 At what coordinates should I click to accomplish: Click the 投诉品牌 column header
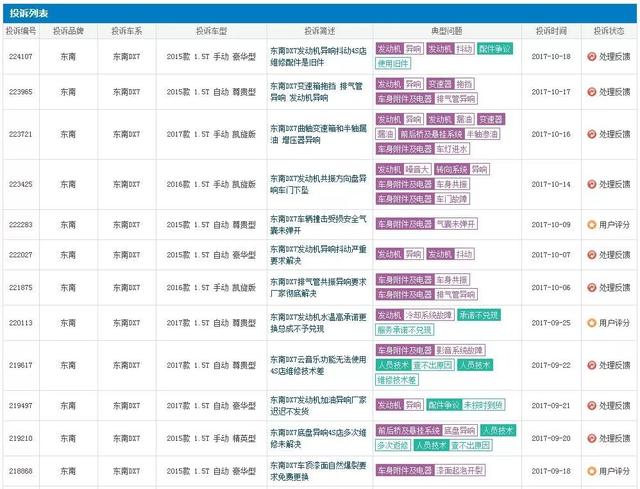point(68,31)
